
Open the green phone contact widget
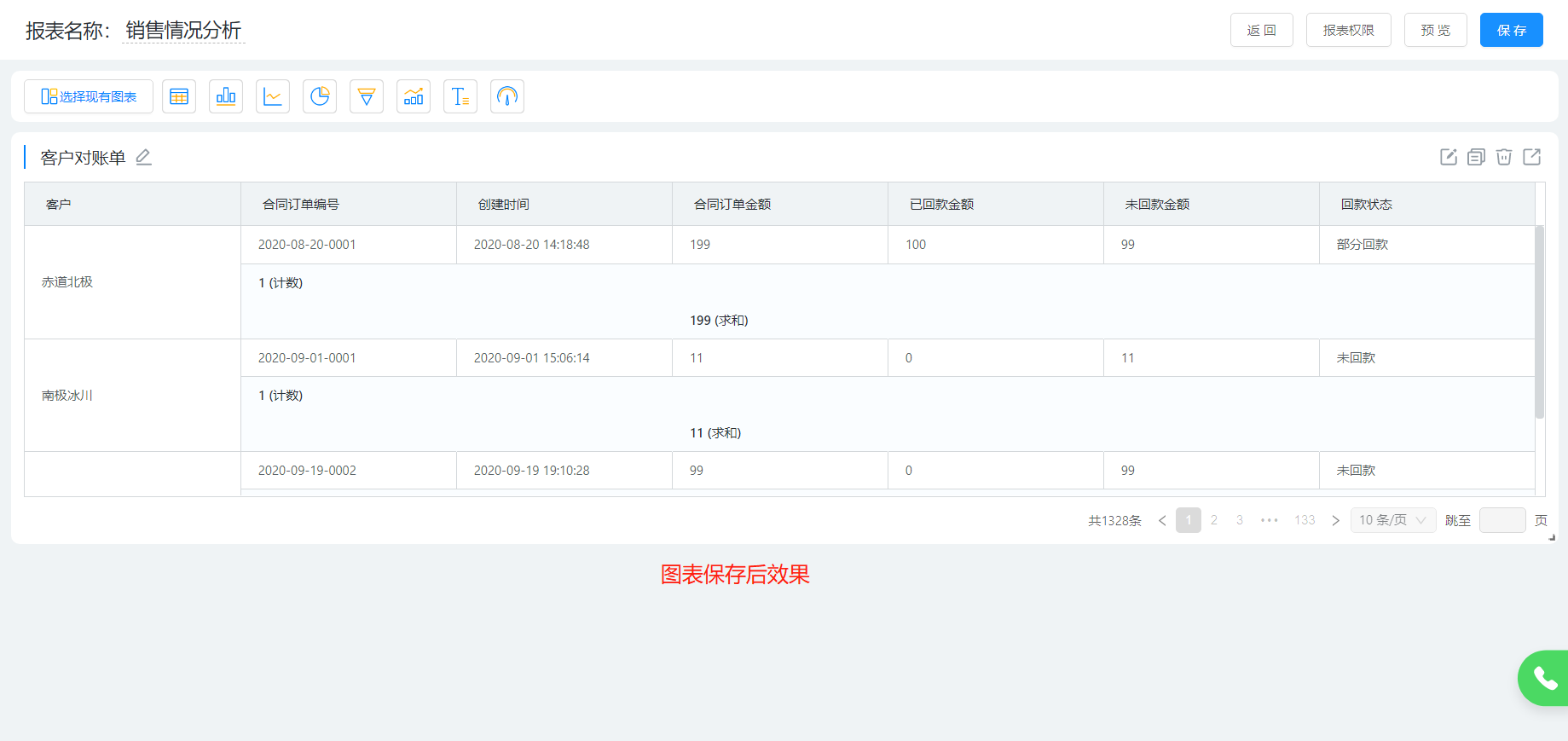(x=1544, y=678)
